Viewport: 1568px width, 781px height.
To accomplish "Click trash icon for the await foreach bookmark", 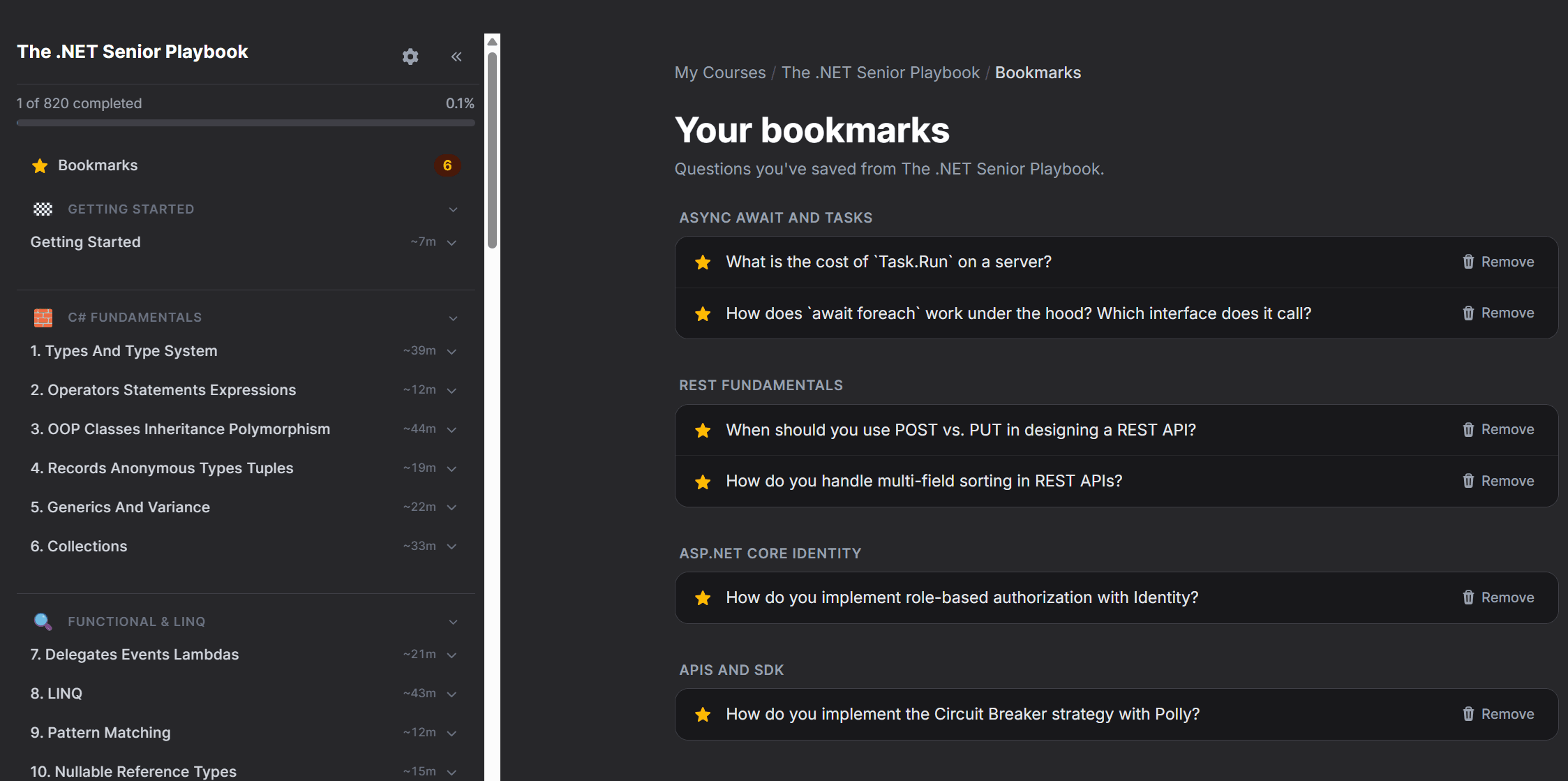I will click(x=1468, y=313).
